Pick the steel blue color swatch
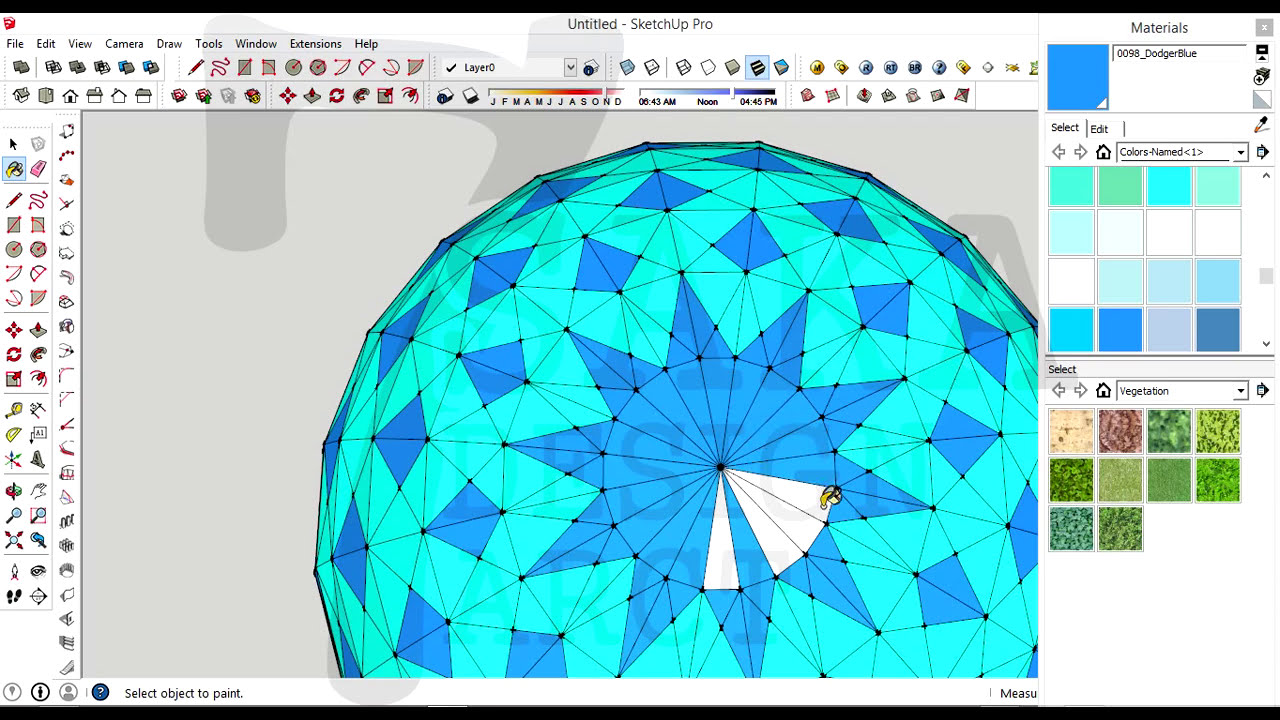 1218,330
